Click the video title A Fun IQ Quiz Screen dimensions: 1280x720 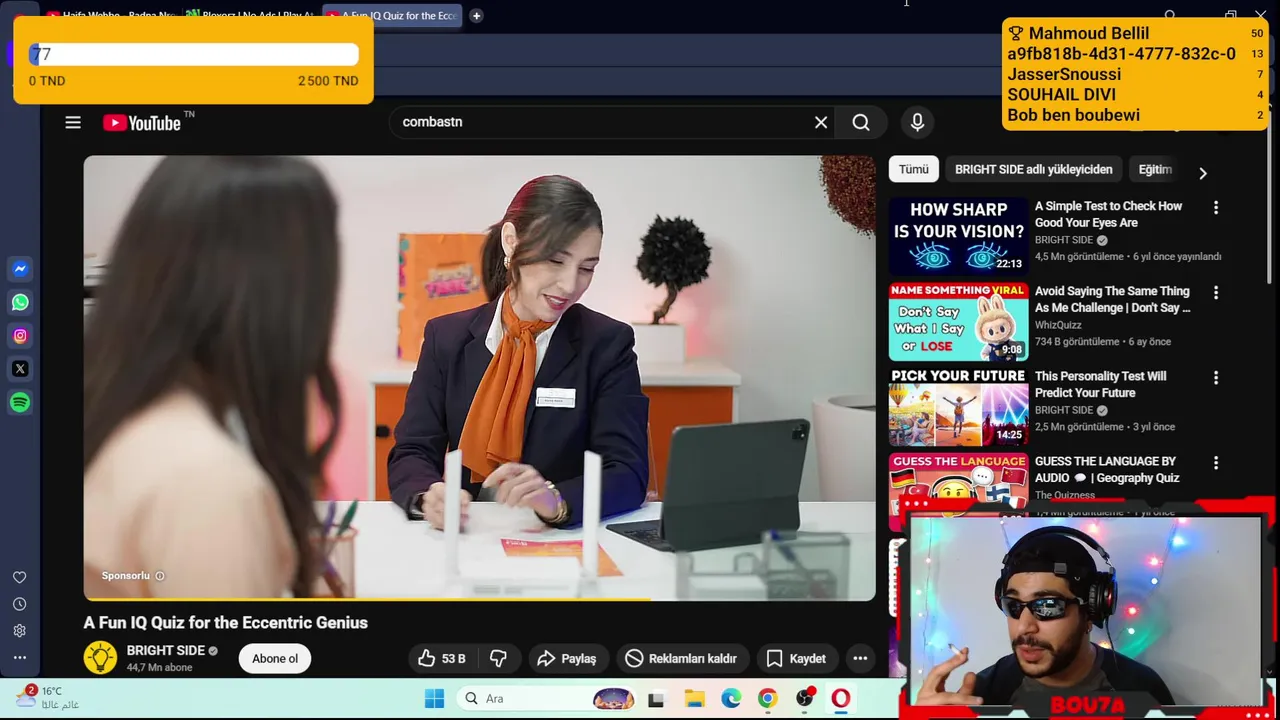[x=226, y=622]
